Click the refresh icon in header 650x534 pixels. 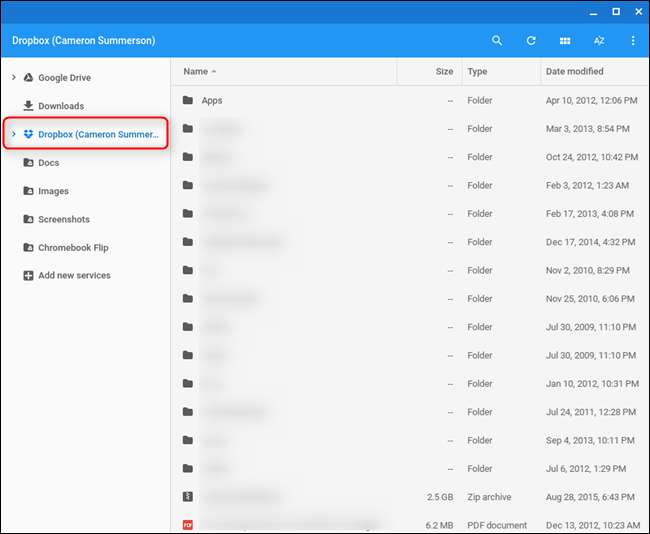click(x=531, y=41)
